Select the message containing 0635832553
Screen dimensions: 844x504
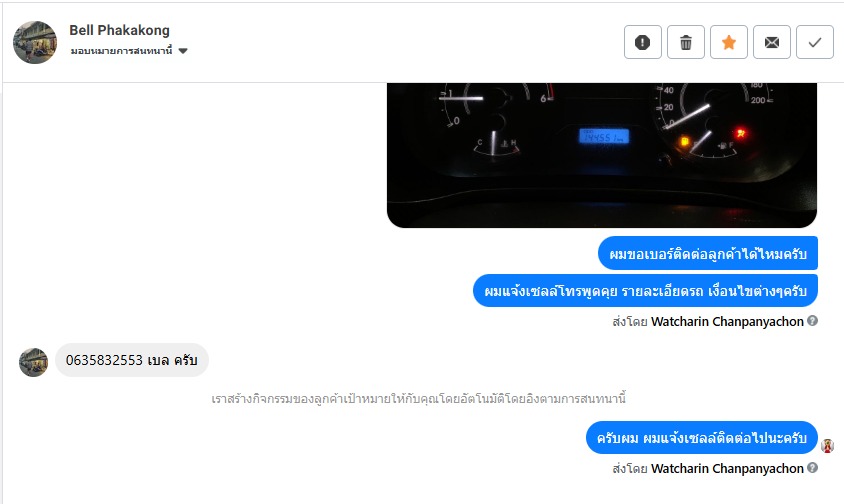132,360
